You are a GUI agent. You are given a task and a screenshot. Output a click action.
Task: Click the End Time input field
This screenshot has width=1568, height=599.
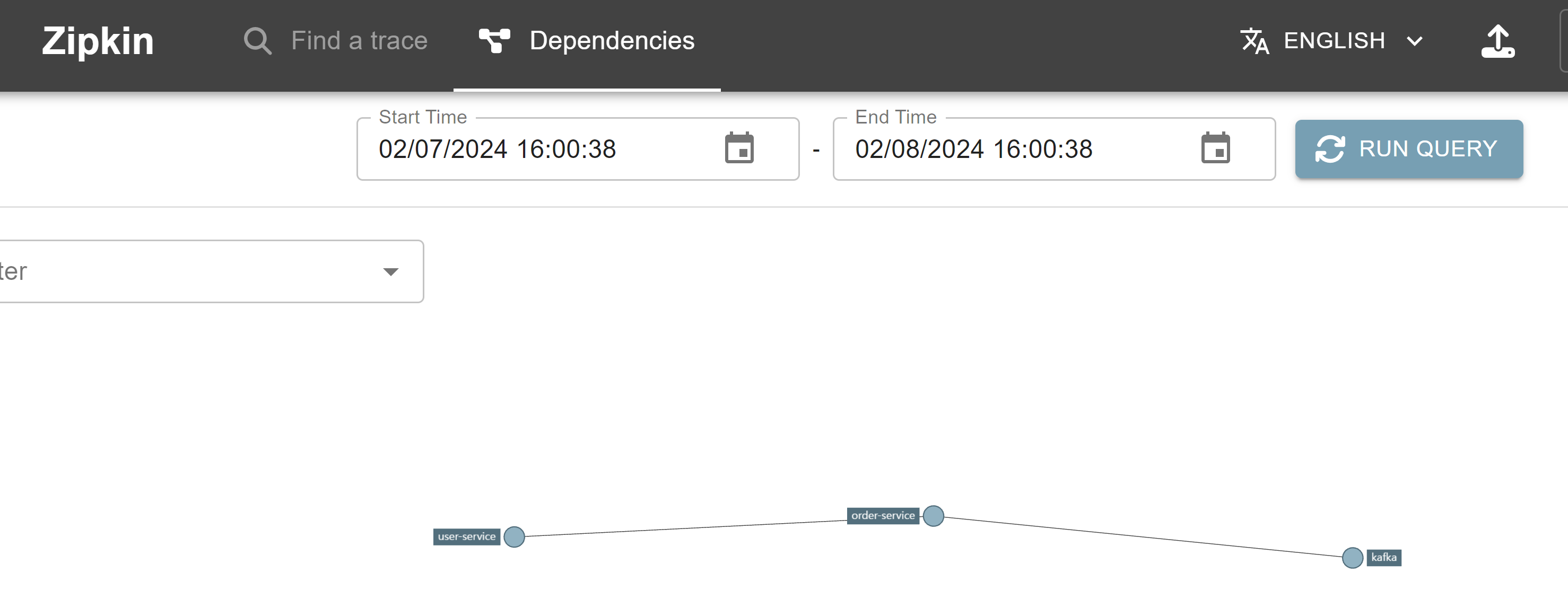pyautogui.click(x=1053, y=149)
